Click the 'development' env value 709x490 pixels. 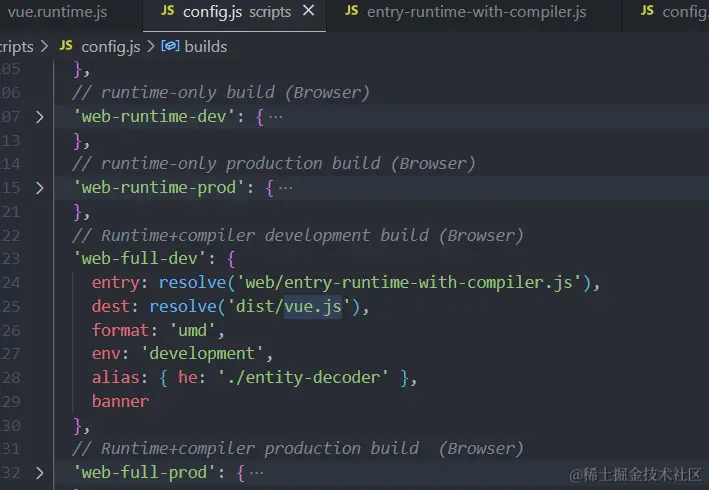[x=202, y=353]
